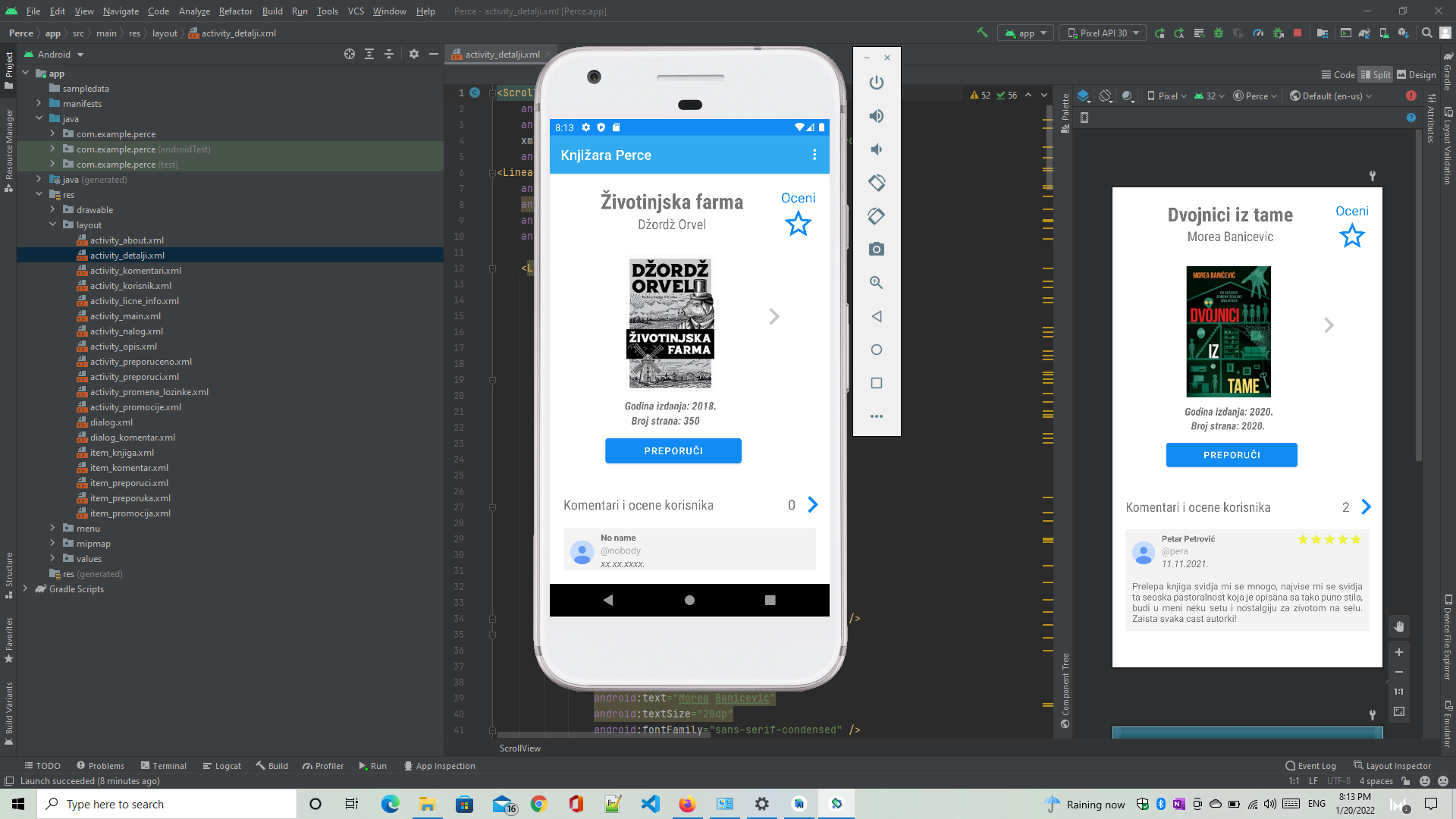The image size is (1456, 819).
Task: Open the Profiler from the toolbar
Action: 1258,33
